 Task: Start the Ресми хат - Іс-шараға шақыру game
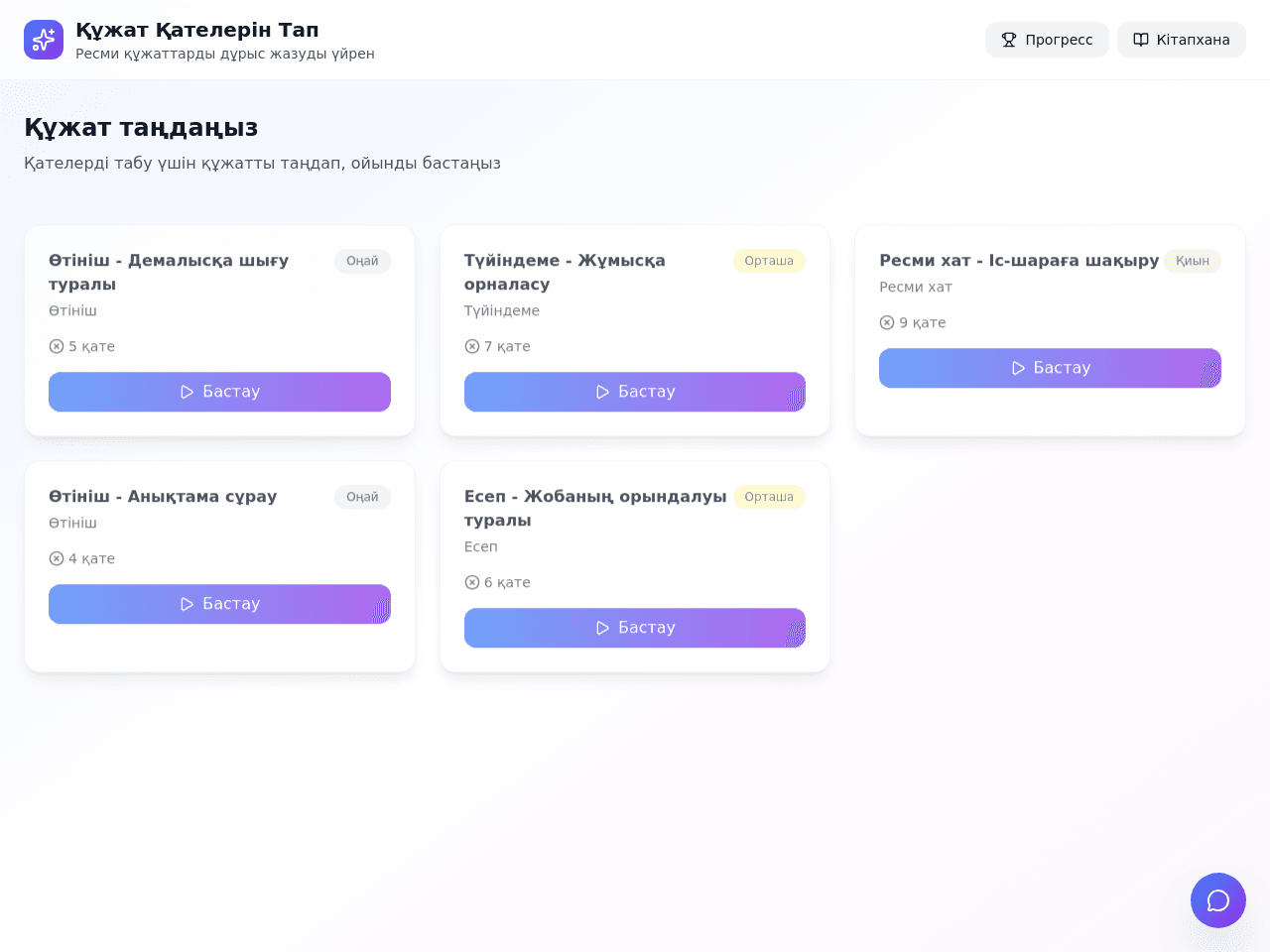click(1050, 368)
